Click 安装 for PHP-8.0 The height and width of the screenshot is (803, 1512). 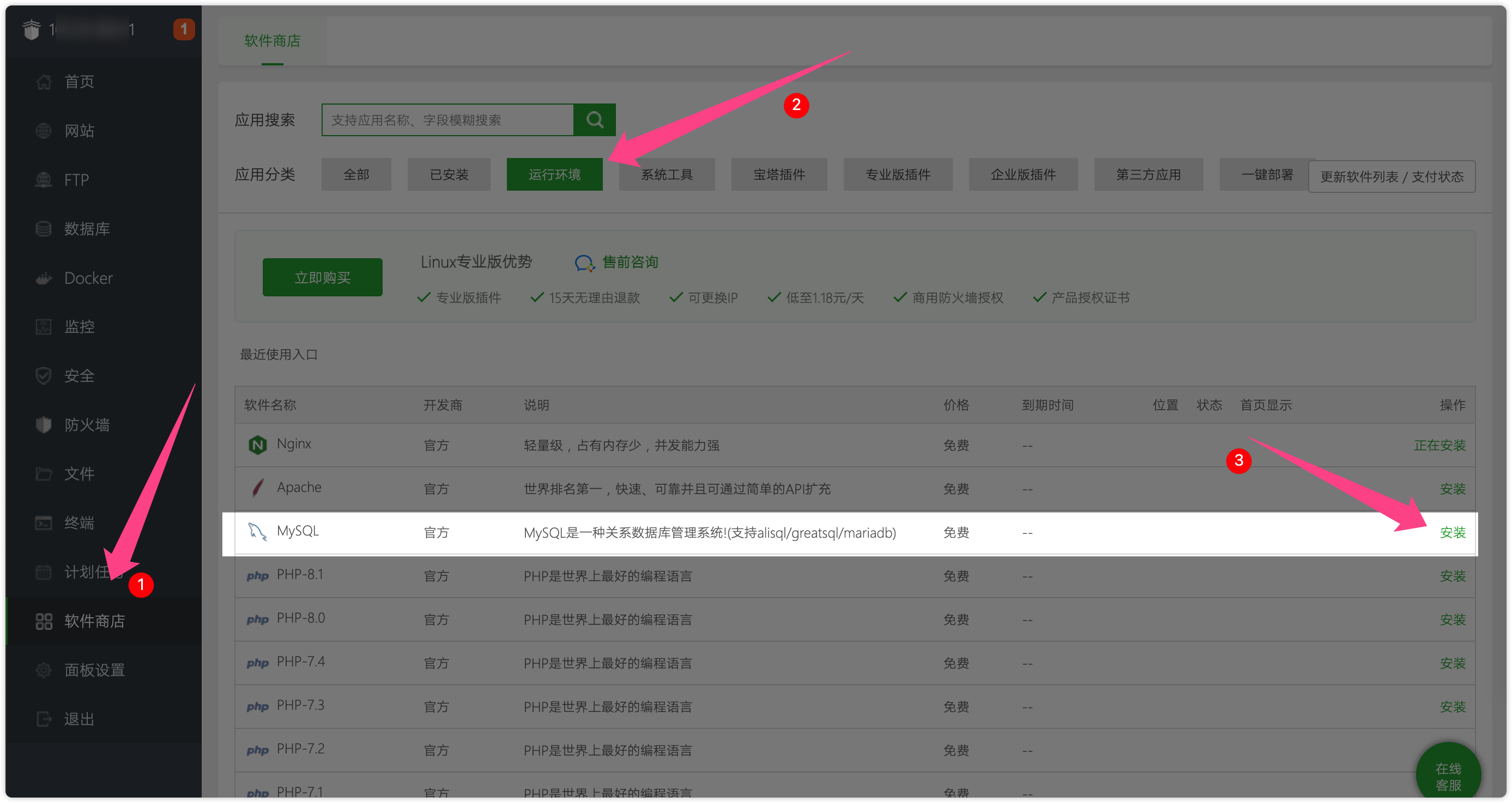click(1453, 619)
